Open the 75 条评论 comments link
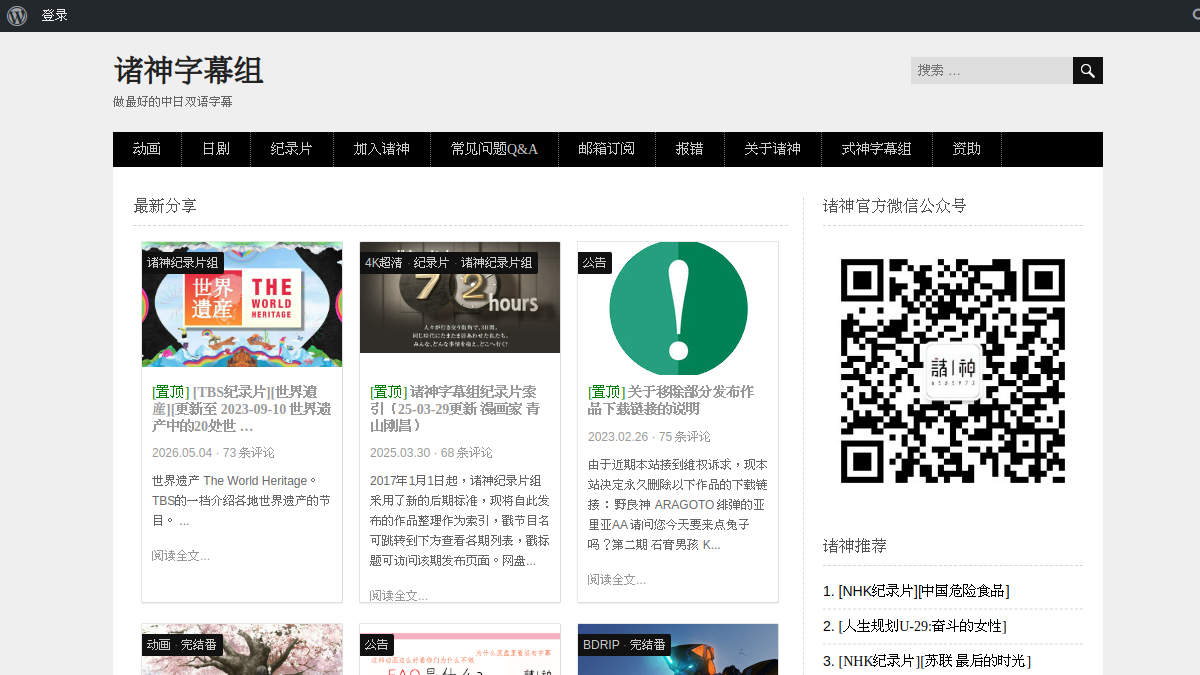Viewport: 1200px width, 675px height. click(684, 437)
